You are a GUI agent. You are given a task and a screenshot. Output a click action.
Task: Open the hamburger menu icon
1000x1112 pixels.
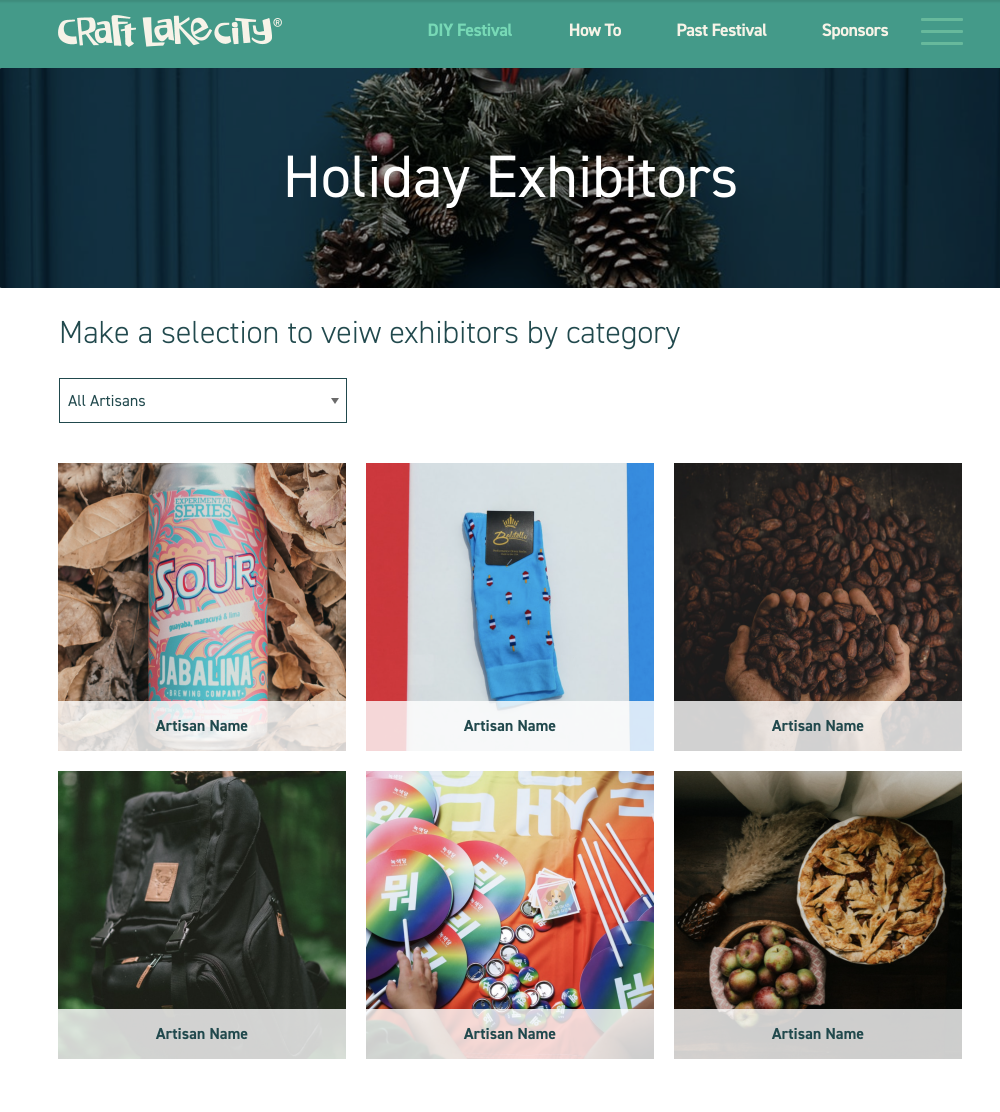point(941,31)
